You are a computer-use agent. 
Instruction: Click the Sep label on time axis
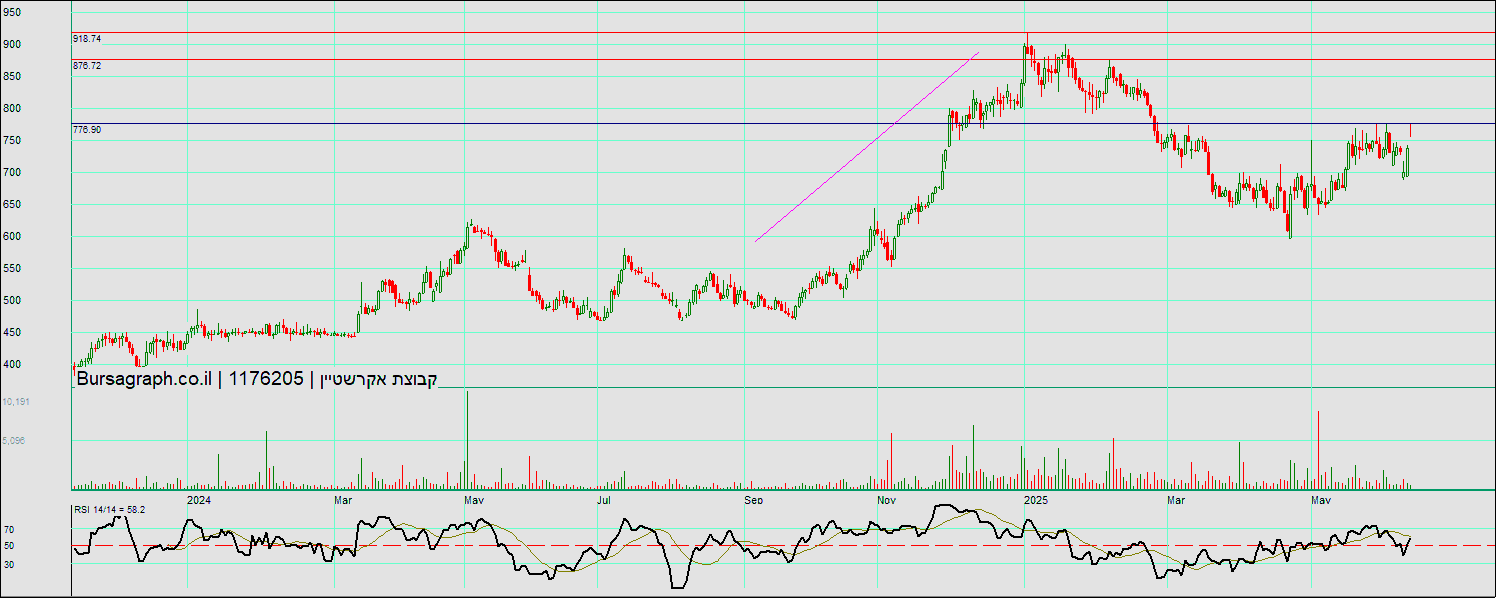point(754,499)
